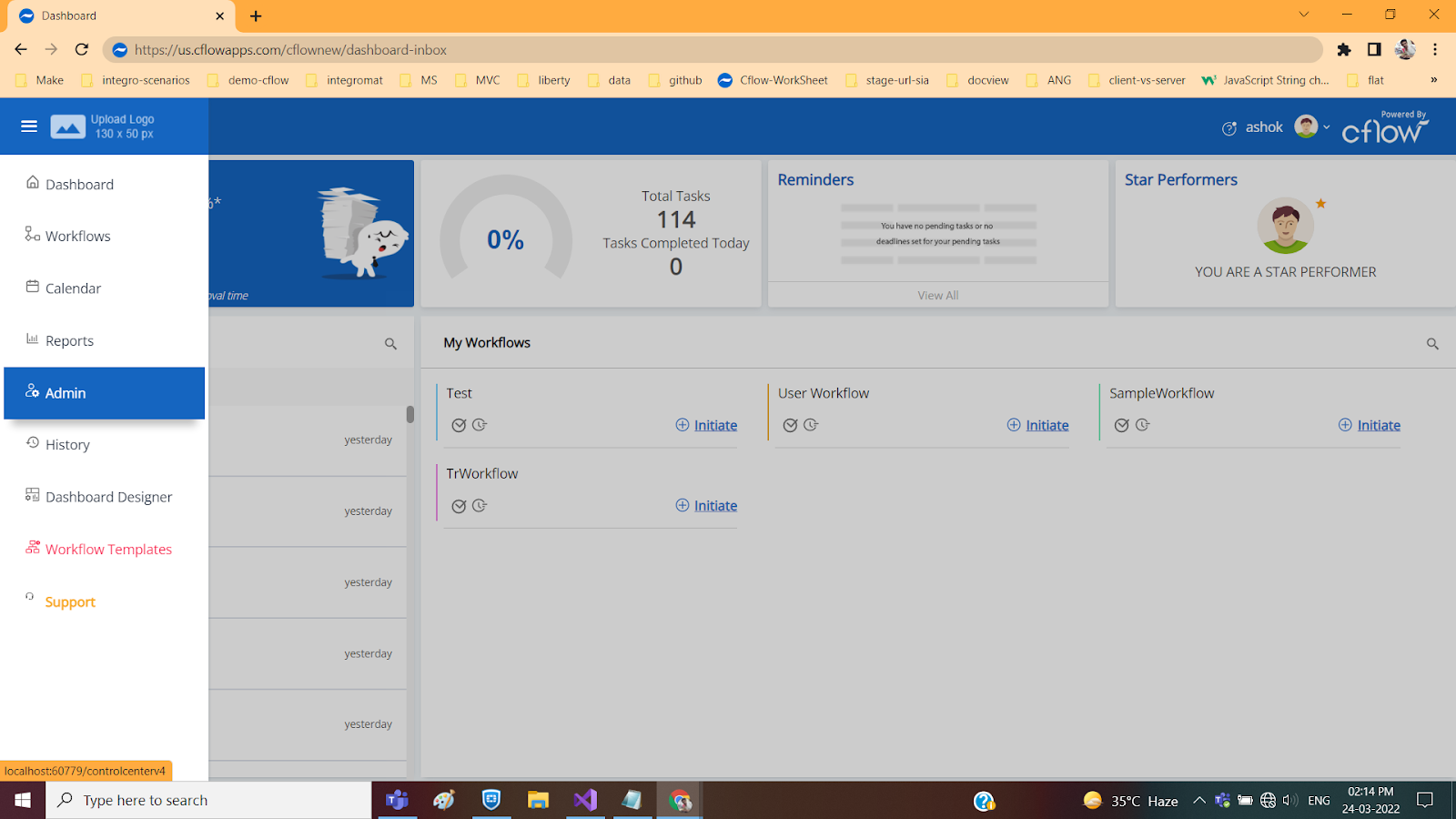The width and height of the screenshot is (1456, 819).
Task: Open the github bookmark folder
Action: click(x=675, y=80)
